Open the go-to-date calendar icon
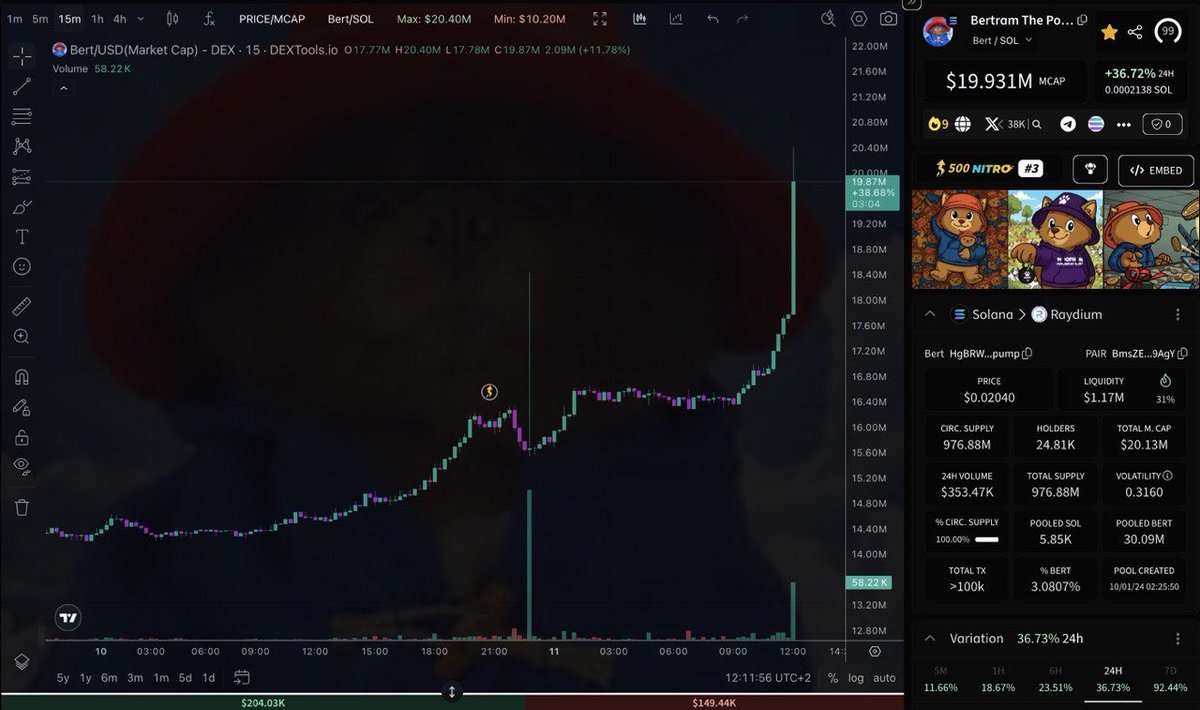The height and width of the screenshot is (710, 1200). coord(241,677)
